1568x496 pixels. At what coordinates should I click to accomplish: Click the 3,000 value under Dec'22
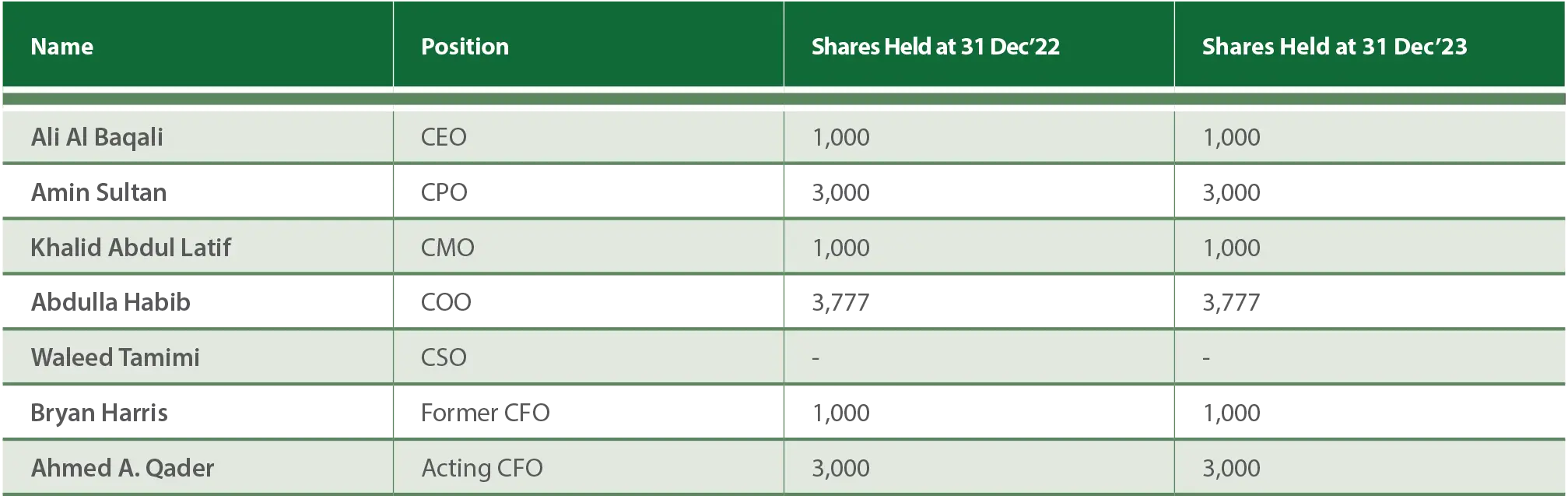tap(840, 468)
